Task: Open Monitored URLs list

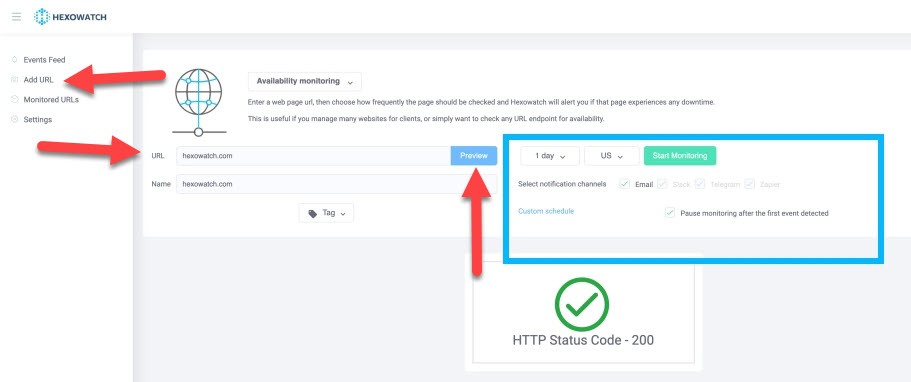Action: click(x=51, y=99)
